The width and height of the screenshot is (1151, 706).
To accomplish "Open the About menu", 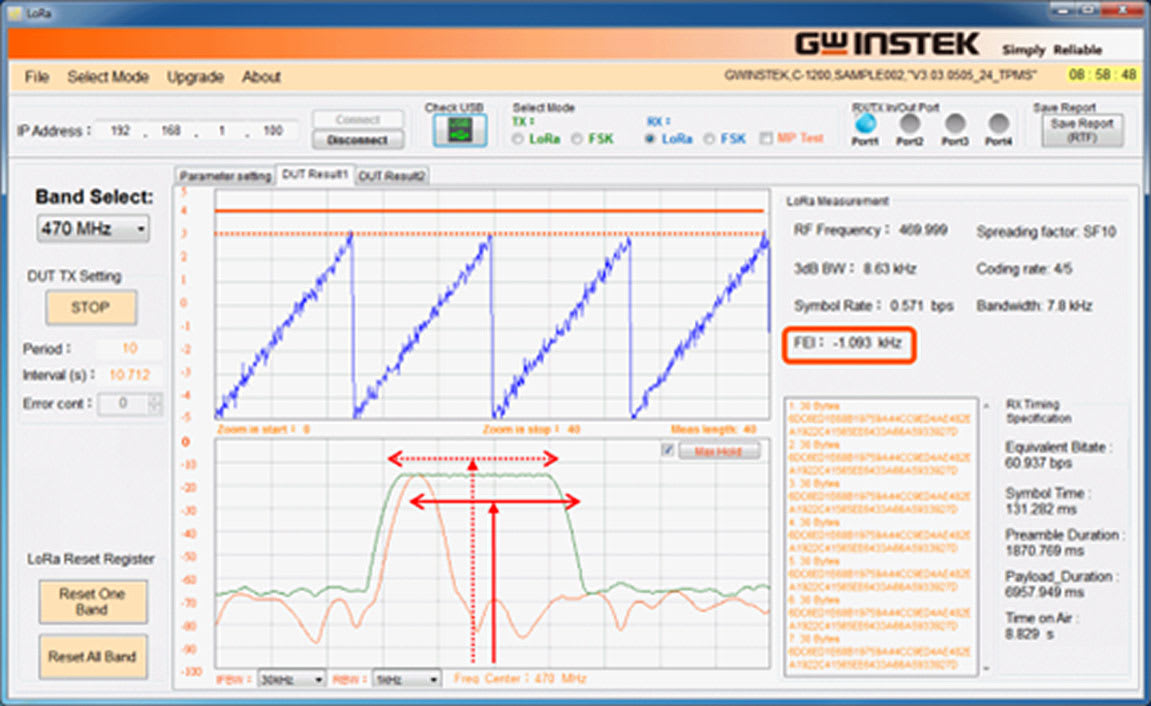I will point(261,77).
